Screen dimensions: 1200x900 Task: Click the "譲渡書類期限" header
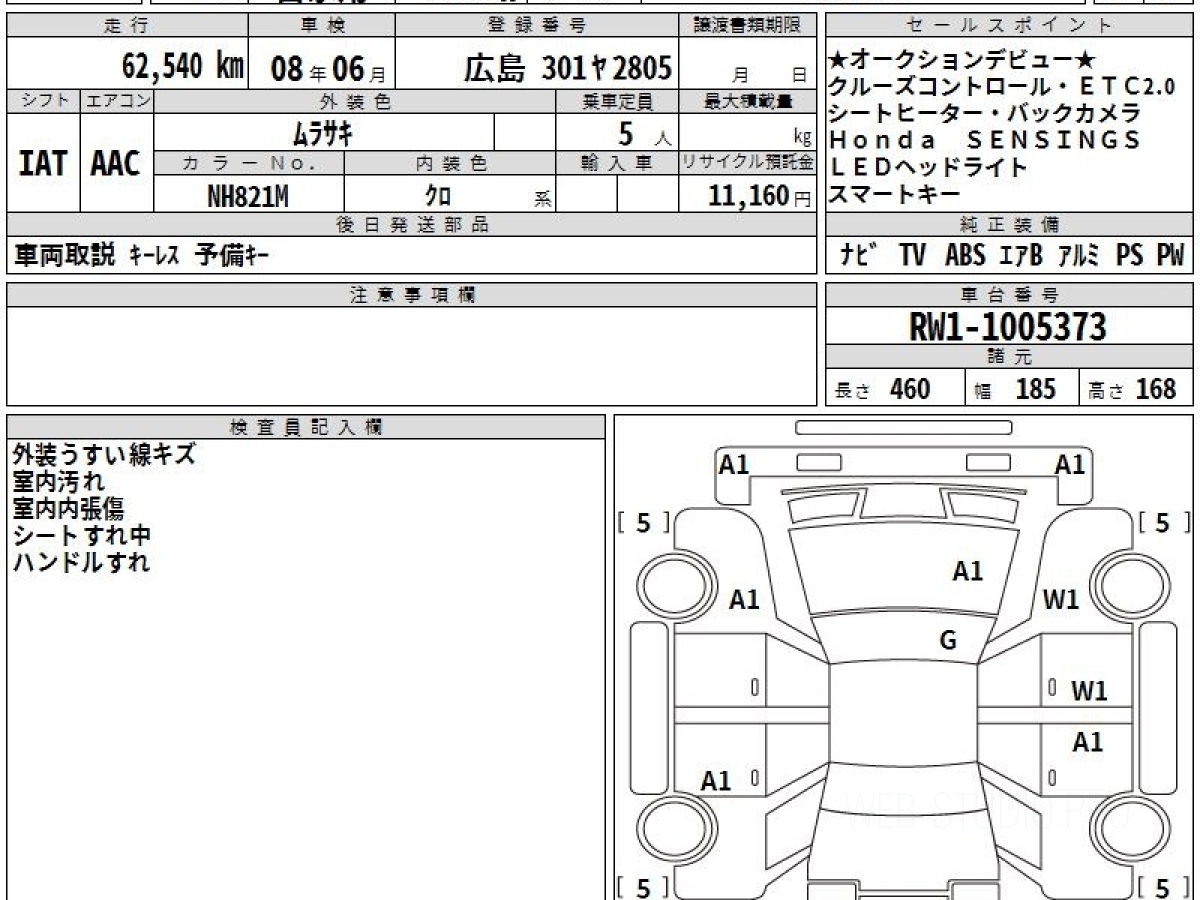tap(748, 26)
